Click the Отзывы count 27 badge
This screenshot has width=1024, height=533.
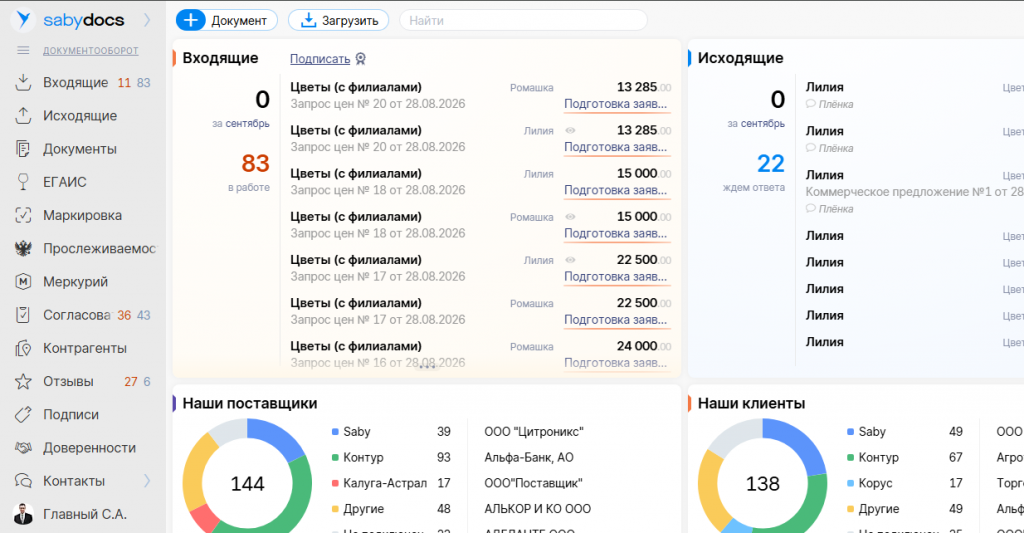click(x=131, y=381)
